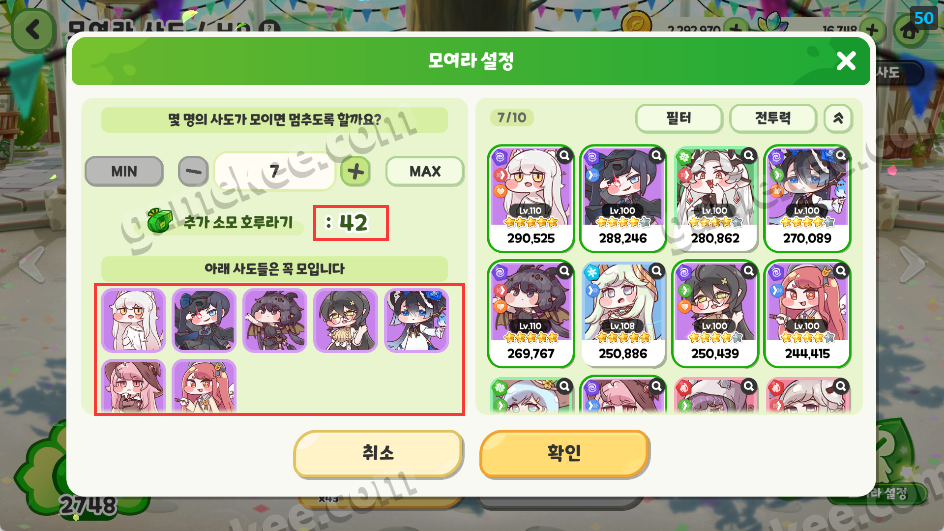Image resolution: width=944 pixels, height=531 pixels.
Task: Open the 필터 filter options
Action: (678, 118)
